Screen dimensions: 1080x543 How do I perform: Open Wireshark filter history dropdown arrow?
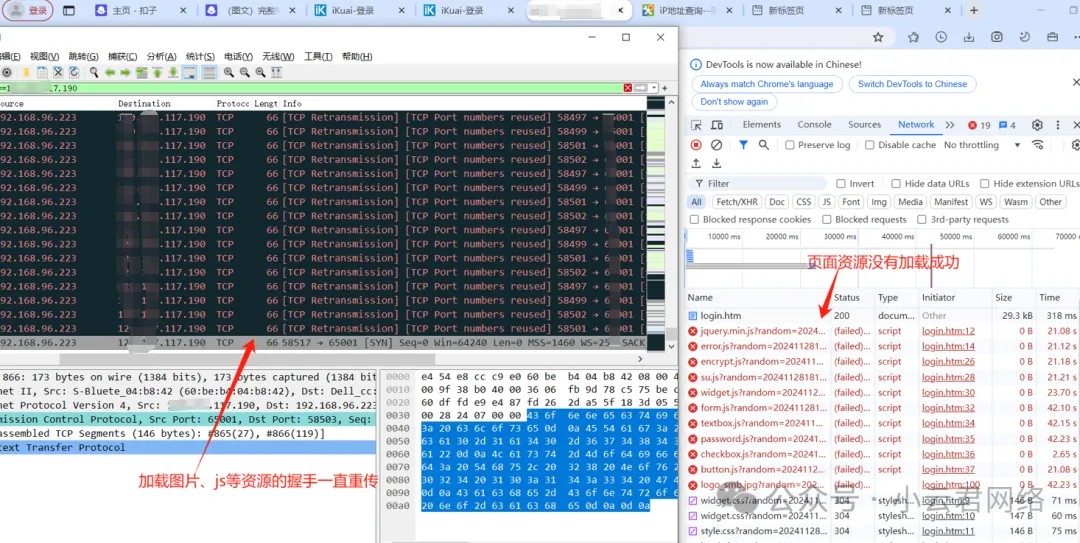coord(654,88)
